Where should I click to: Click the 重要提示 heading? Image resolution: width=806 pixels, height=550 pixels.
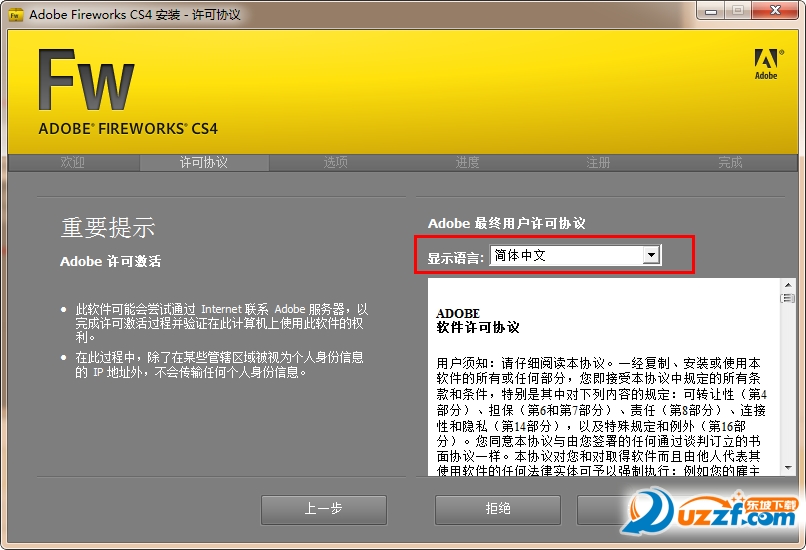coord(108,228)
